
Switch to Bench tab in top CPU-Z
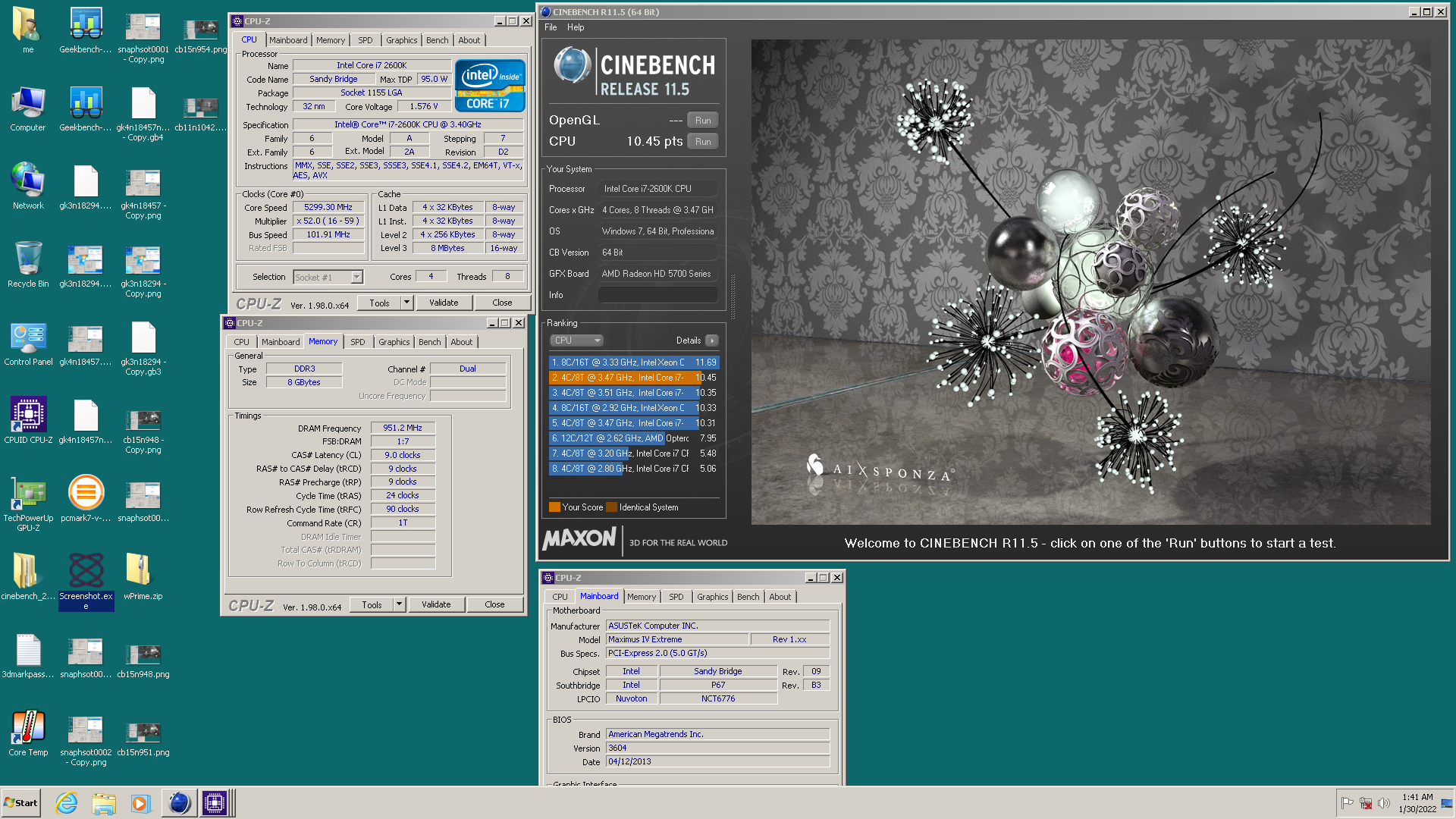[437, 40]
